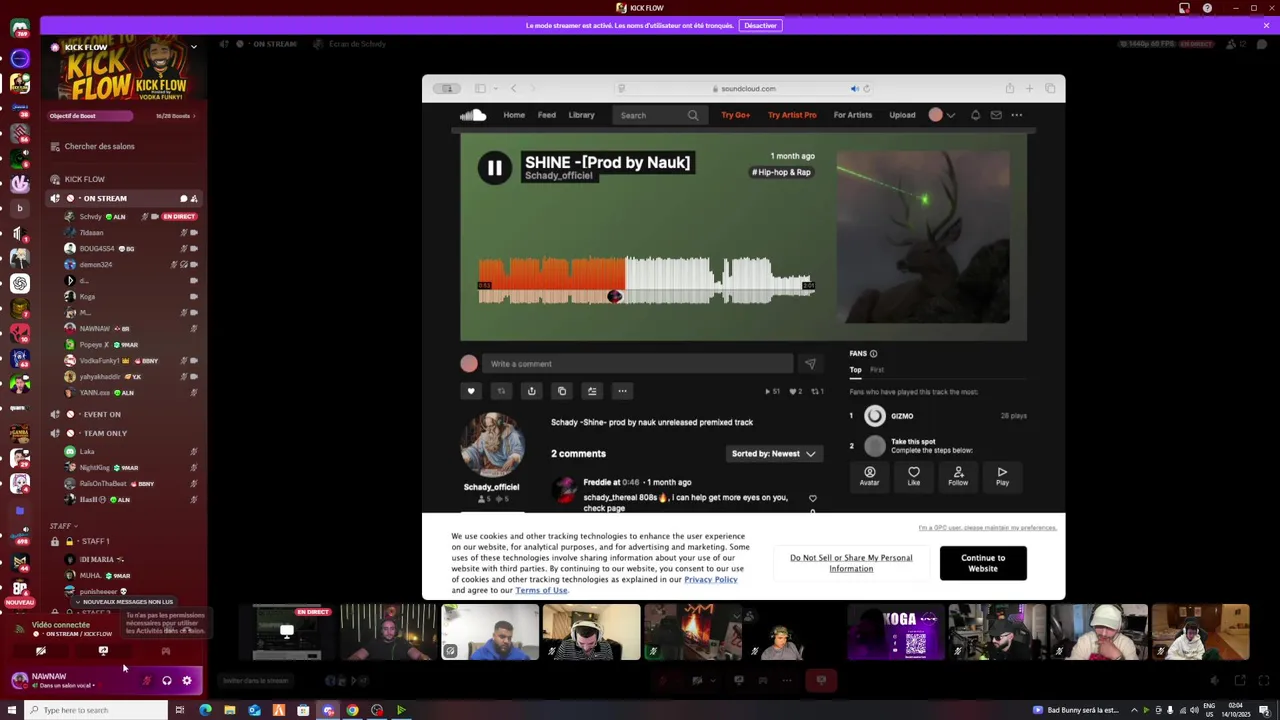Reload the page in the streamed browser

click(x=866, y=88)
